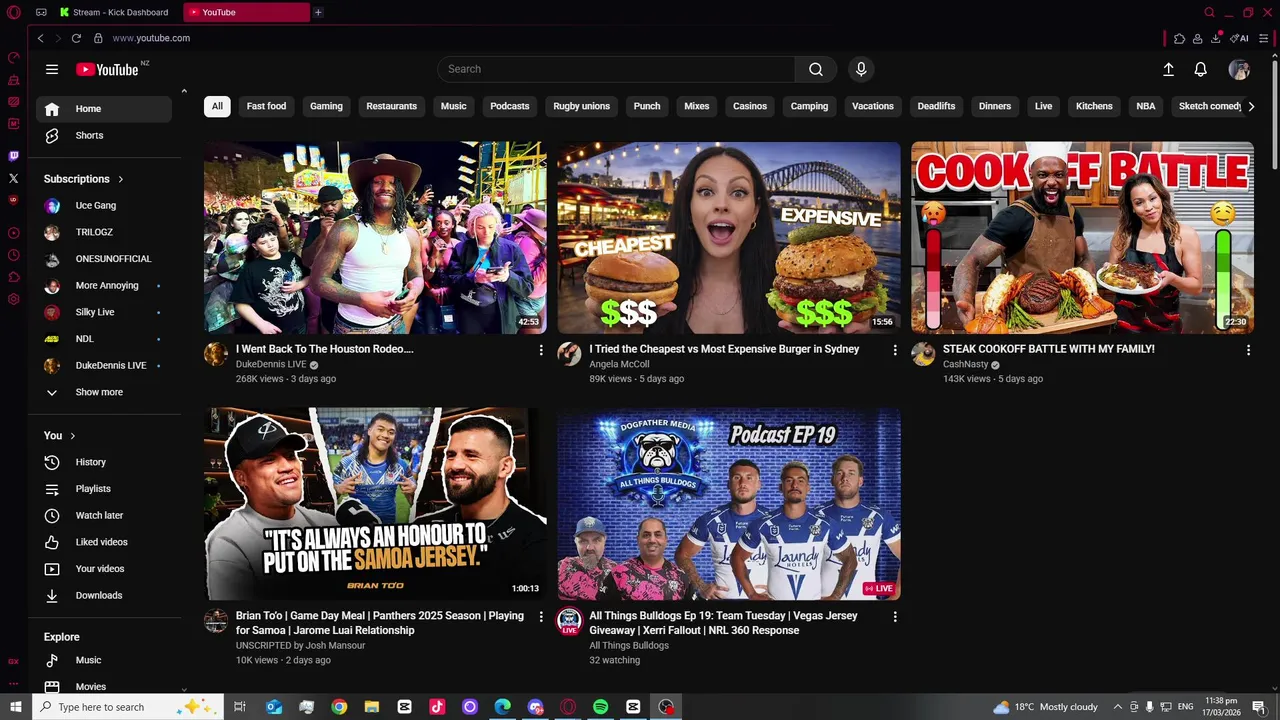1280x720 pixels.
Task: Open the YouTube hamburger guide menu
Action: [52, 69]
